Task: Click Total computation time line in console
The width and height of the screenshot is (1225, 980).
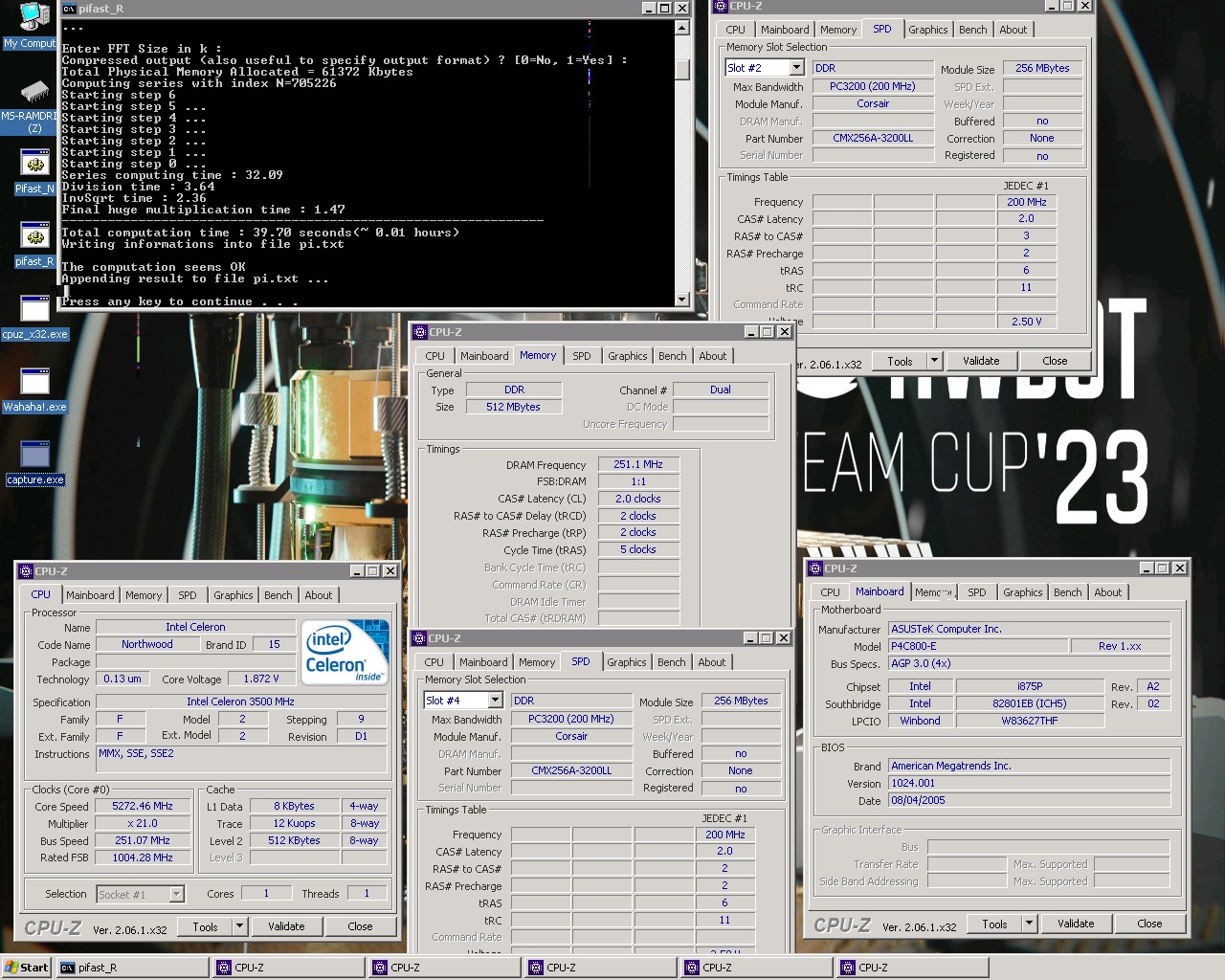Action: 260,233
